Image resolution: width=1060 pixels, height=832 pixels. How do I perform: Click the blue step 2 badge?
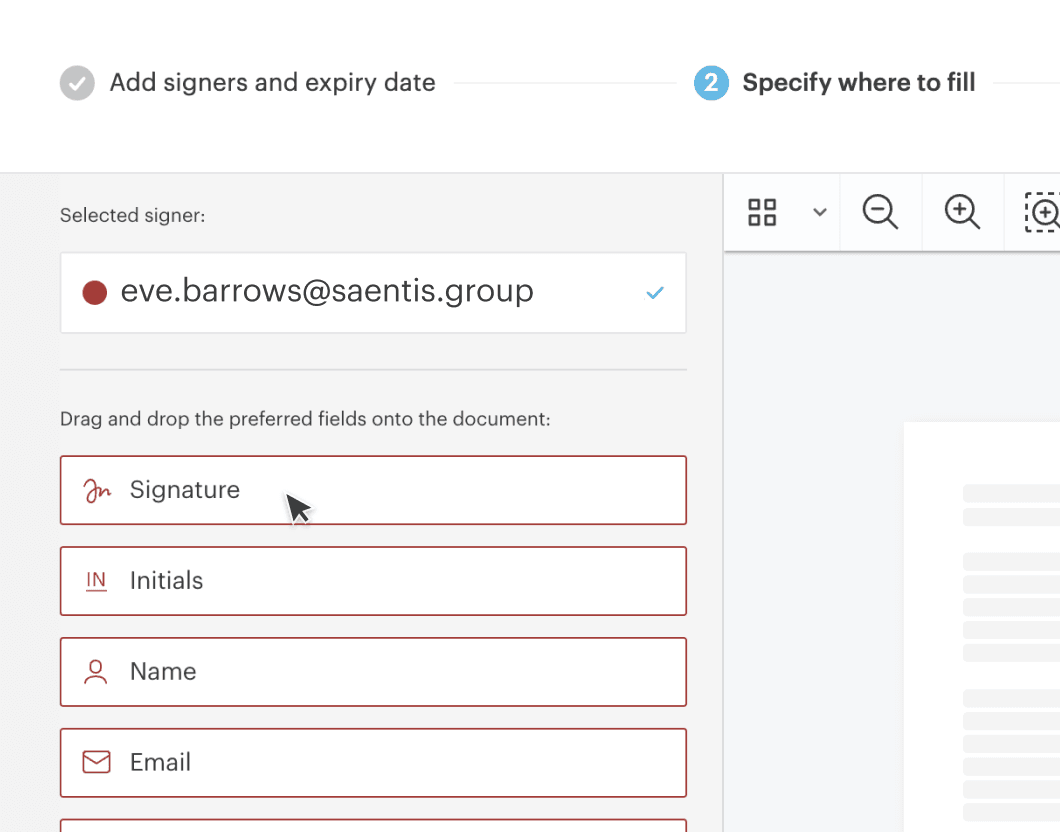click(x=711, y=83)
